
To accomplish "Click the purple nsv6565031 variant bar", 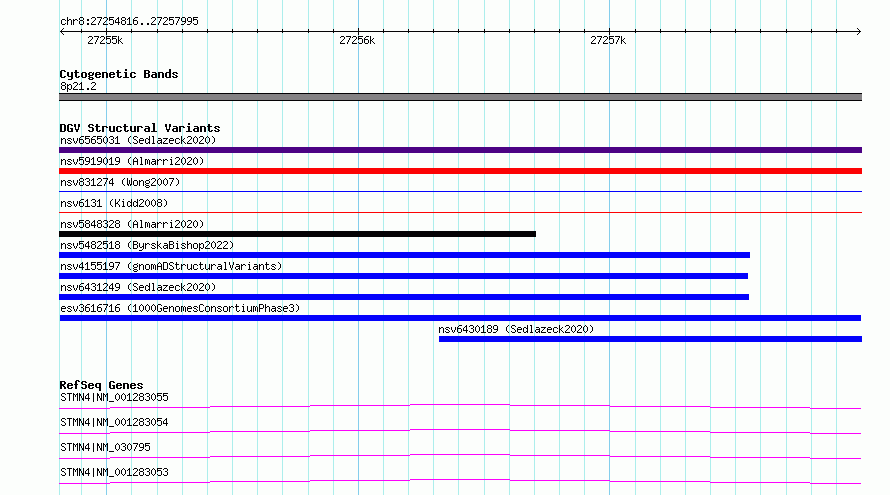I will (x=460, y=150).
